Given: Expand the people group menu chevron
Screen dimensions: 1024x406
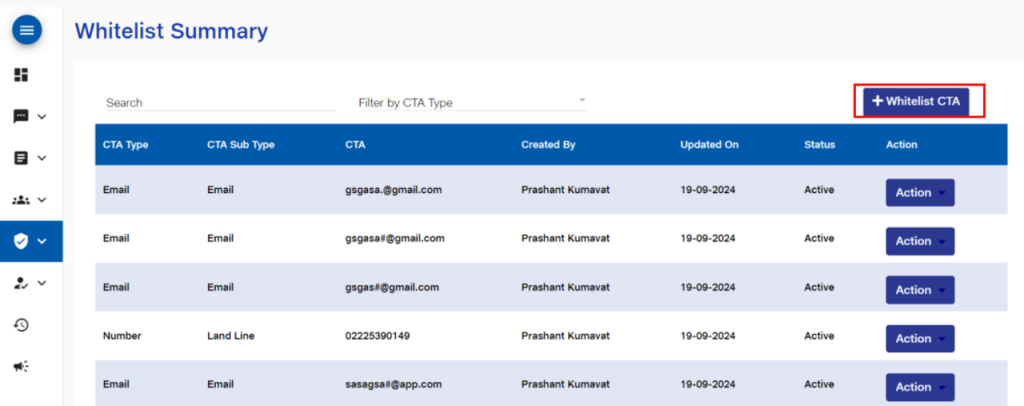Looking at the screenshot, I should coord(42,200).
